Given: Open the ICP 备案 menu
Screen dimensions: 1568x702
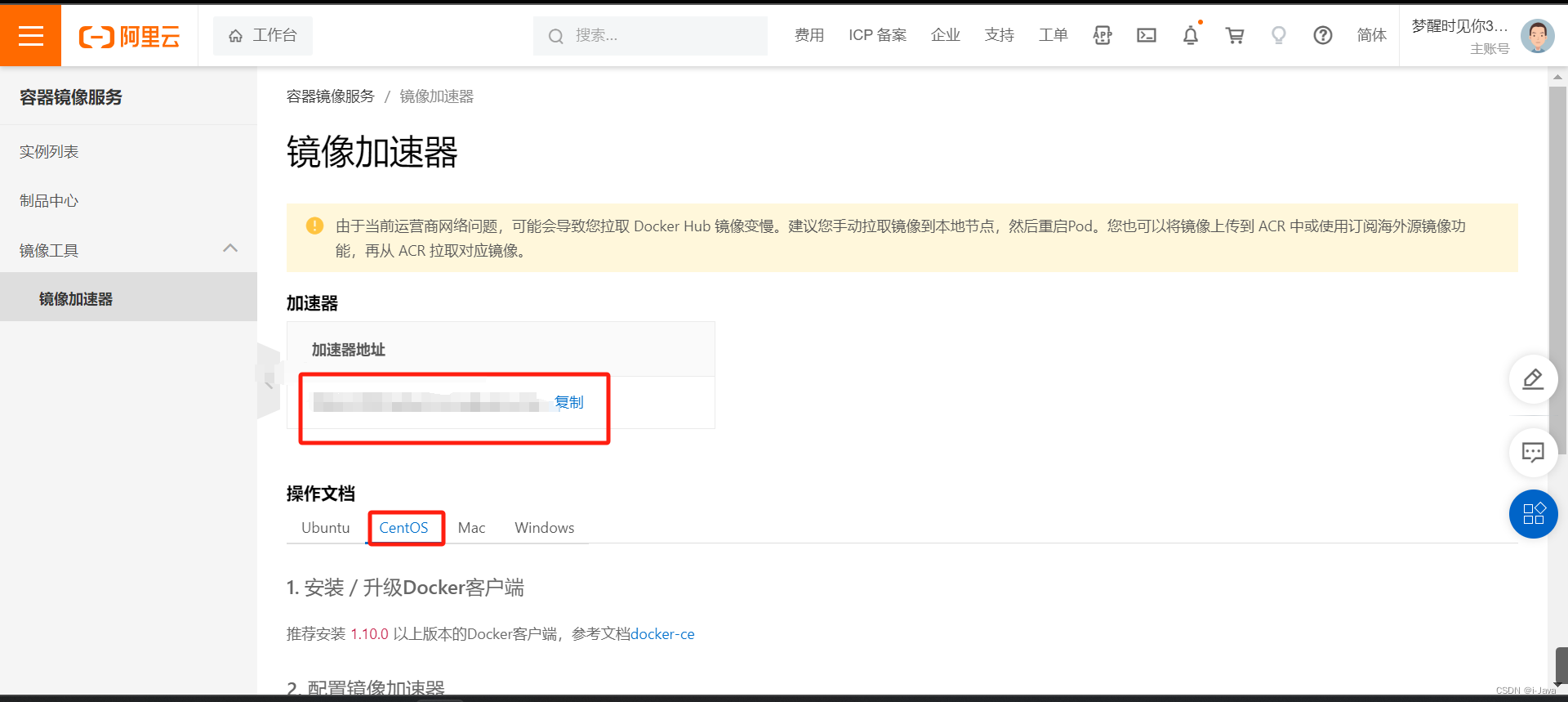Looking at the screenshot, I should tap(878, 35).
